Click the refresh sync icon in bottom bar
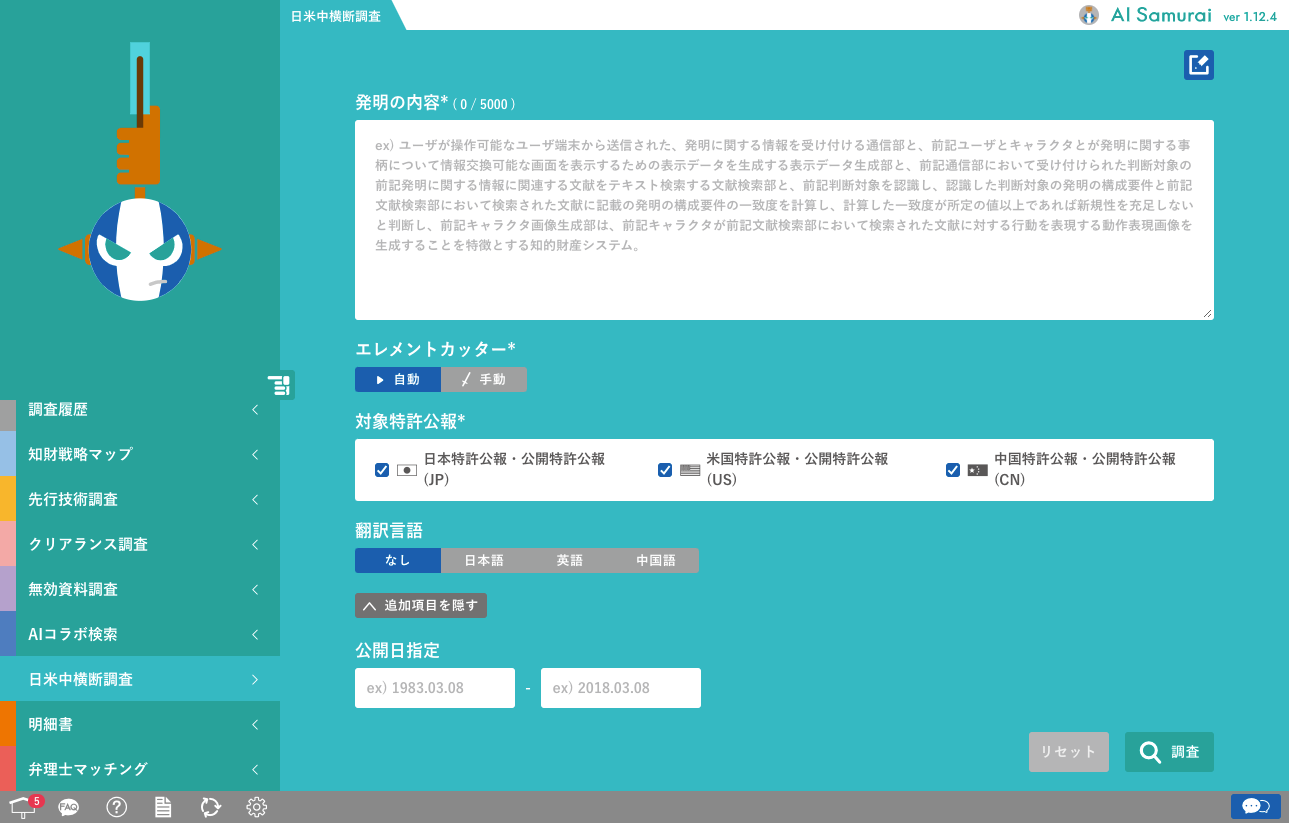The width and height of the screenshot is (1289, 823). click(210, 807)
